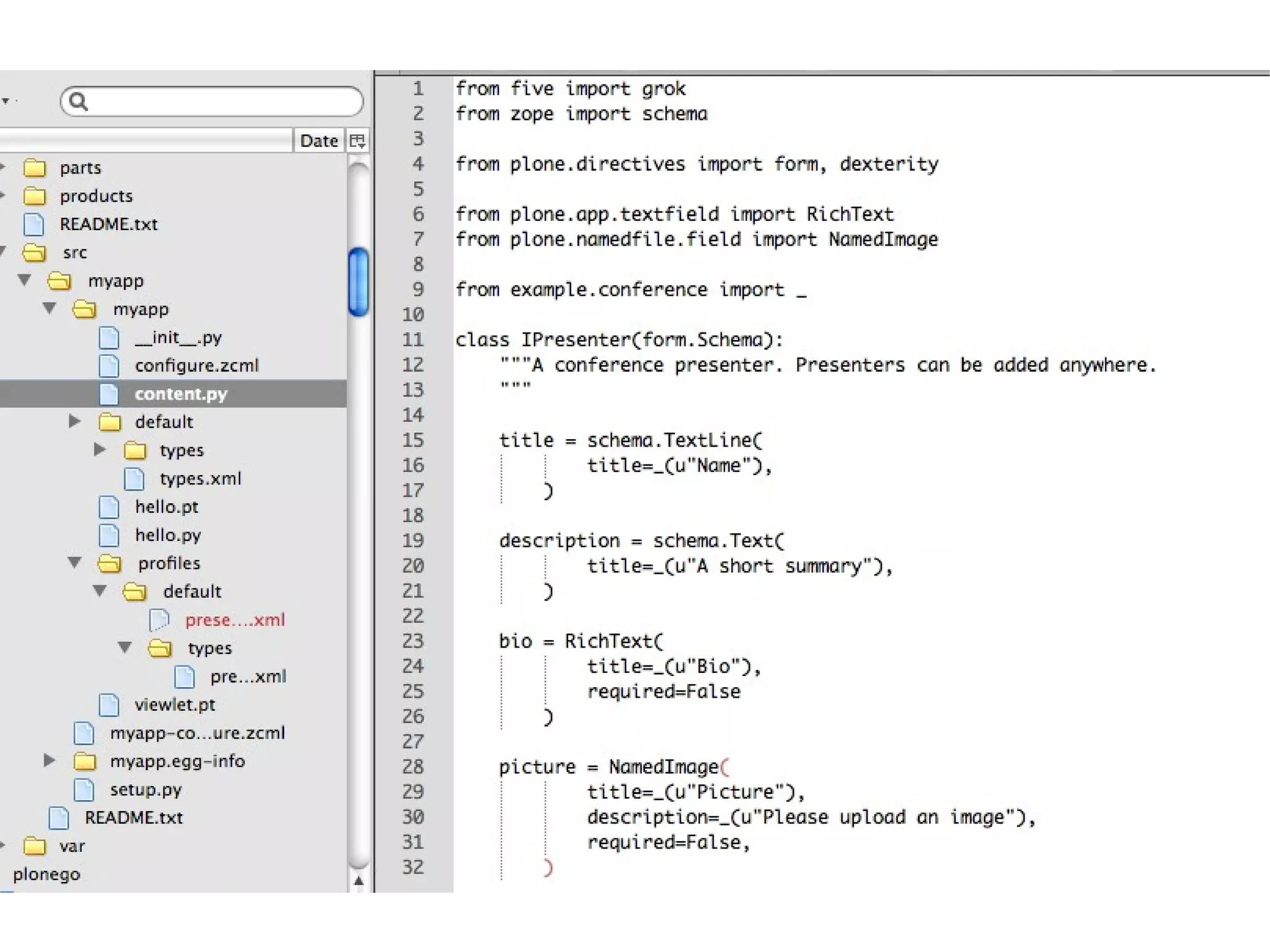Click the setup.py file icon
Viewport: 1270px width, 952px height.
(84, 790)
